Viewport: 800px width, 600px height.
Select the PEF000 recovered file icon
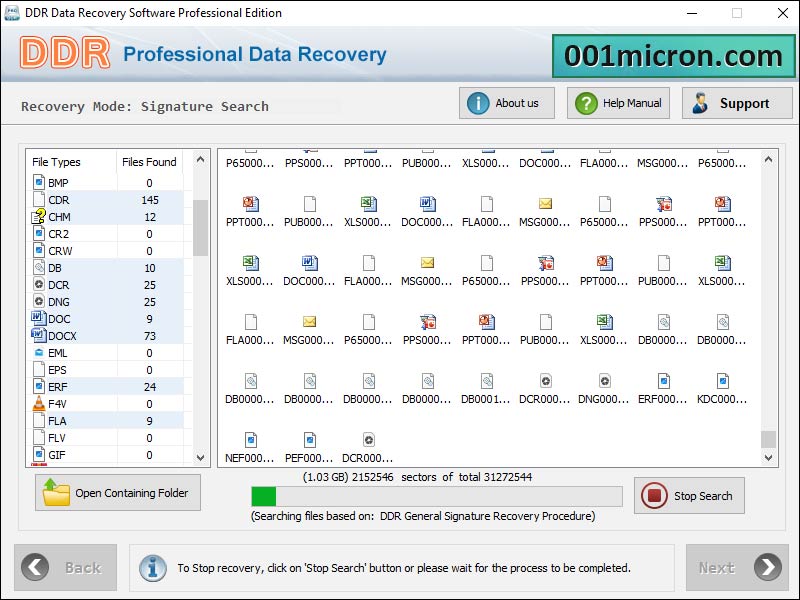pos(309,439)
